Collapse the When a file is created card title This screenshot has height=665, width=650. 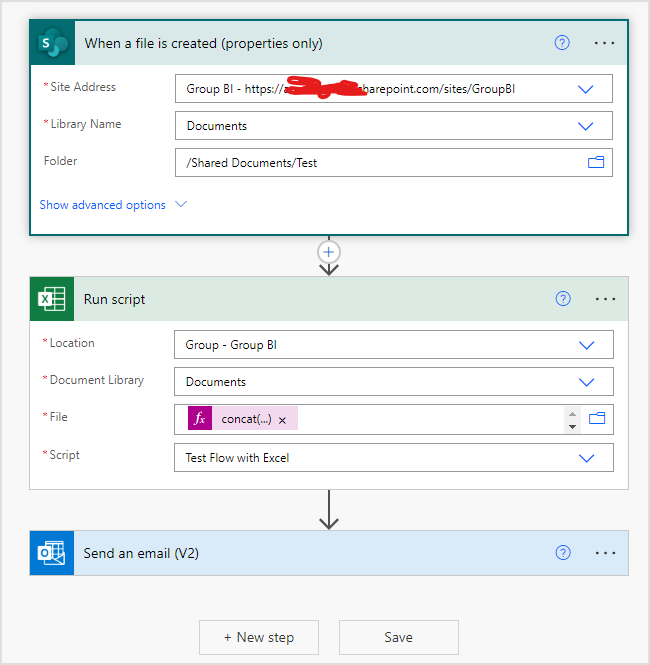204,43
